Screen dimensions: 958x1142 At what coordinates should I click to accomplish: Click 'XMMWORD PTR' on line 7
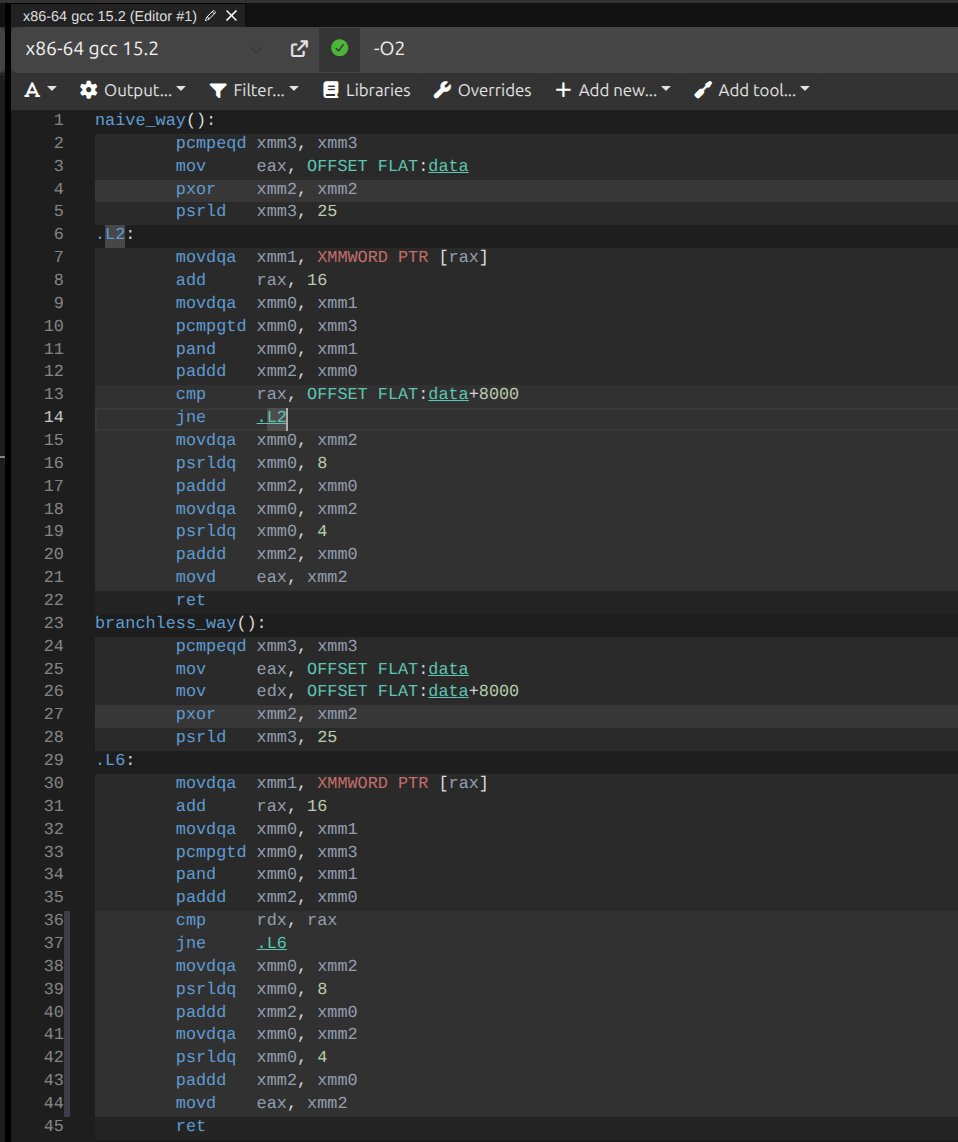(372, 257)
